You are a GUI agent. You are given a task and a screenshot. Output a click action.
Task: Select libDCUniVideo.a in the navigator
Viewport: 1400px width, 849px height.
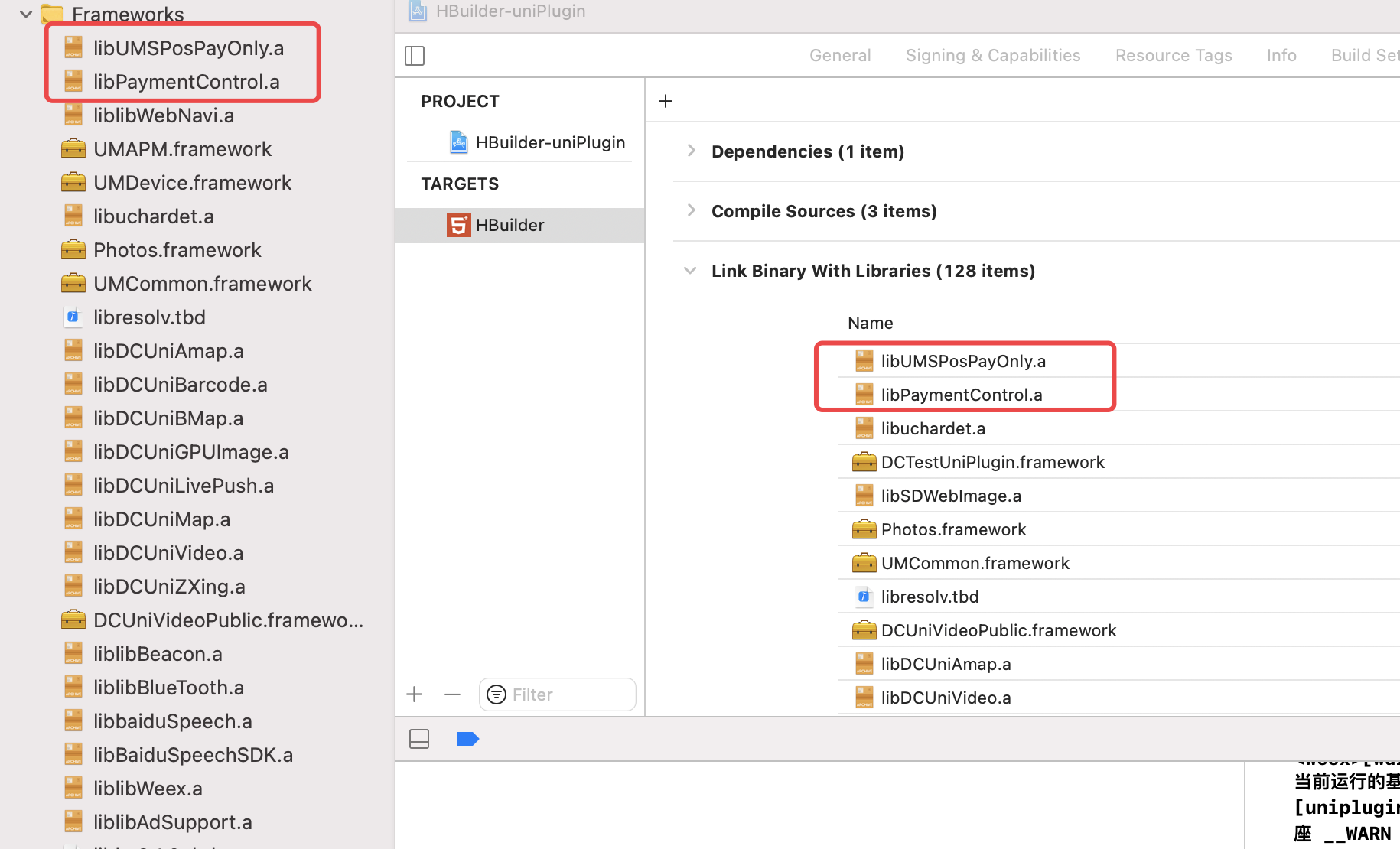pos(168,552)
